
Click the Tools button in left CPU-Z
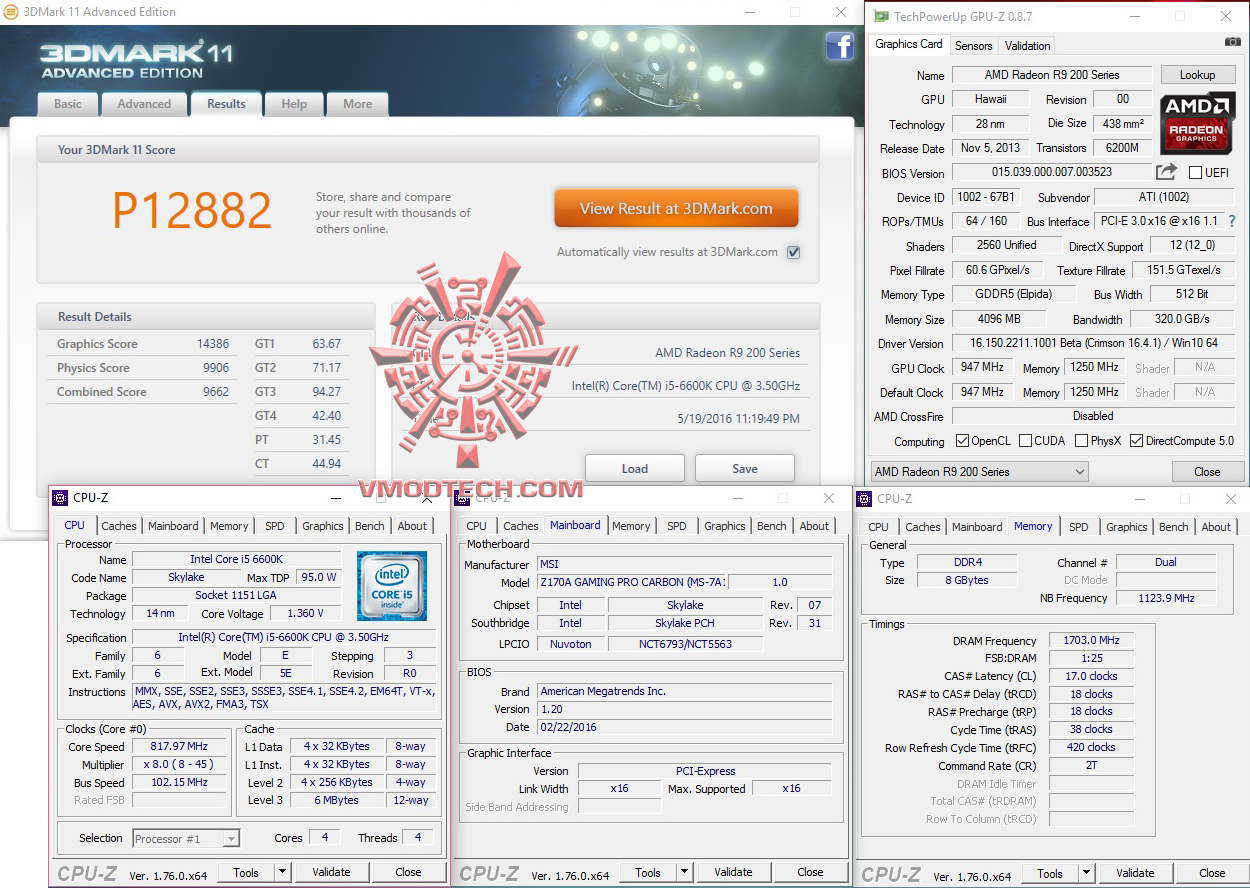tap(246, 872)
